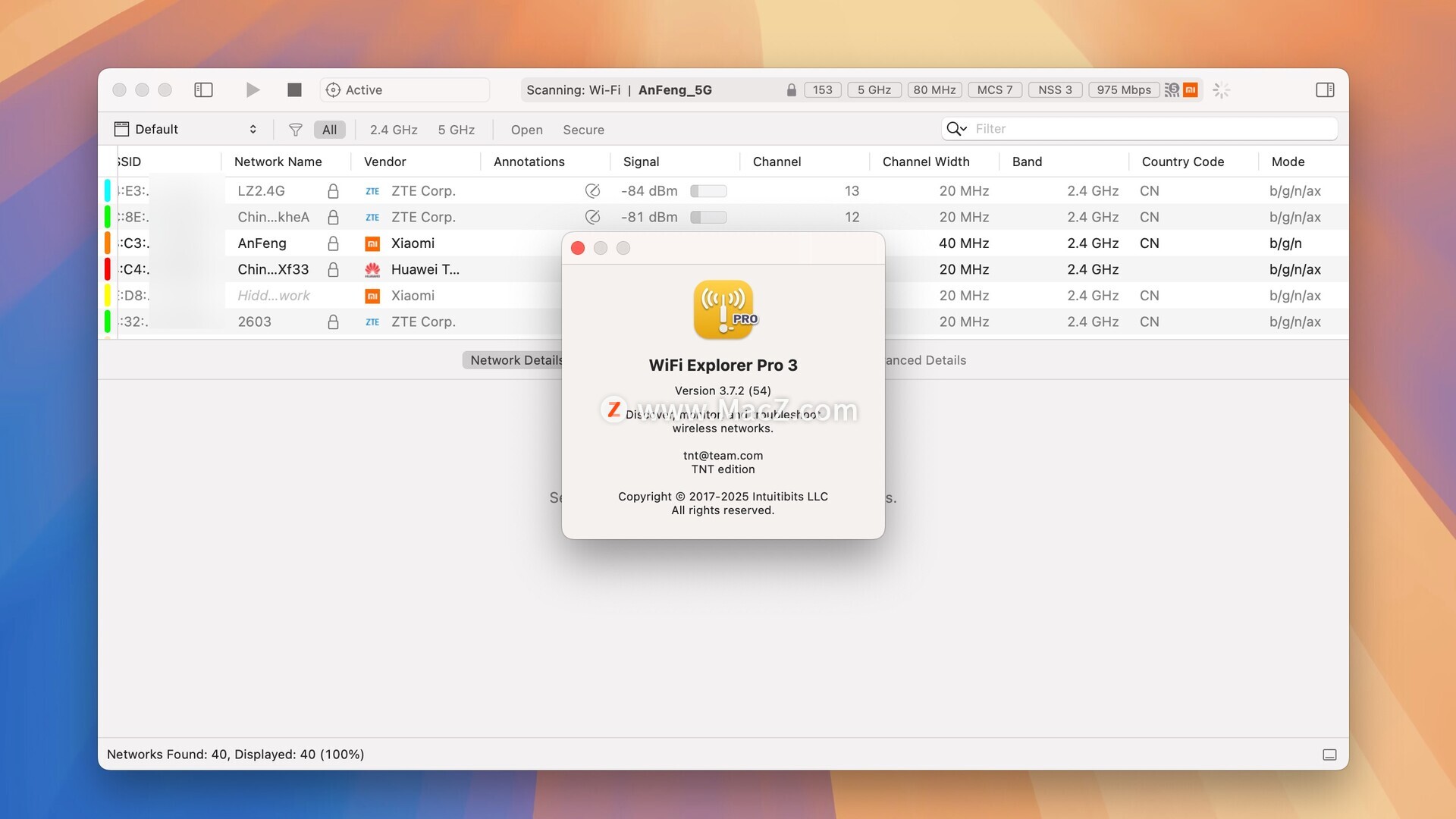This screenshot has height=819, width=1456.
Task: Sort by Channel column header
Action: tap(777, 162)
